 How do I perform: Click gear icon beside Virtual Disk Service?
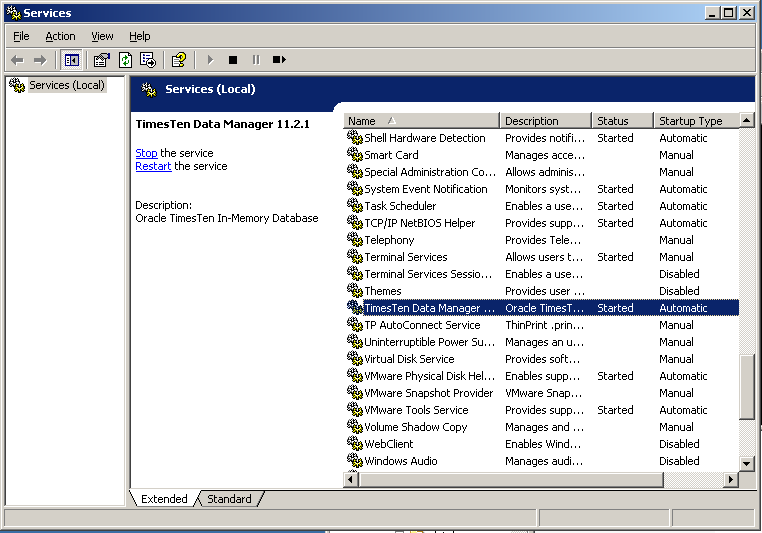355,359
